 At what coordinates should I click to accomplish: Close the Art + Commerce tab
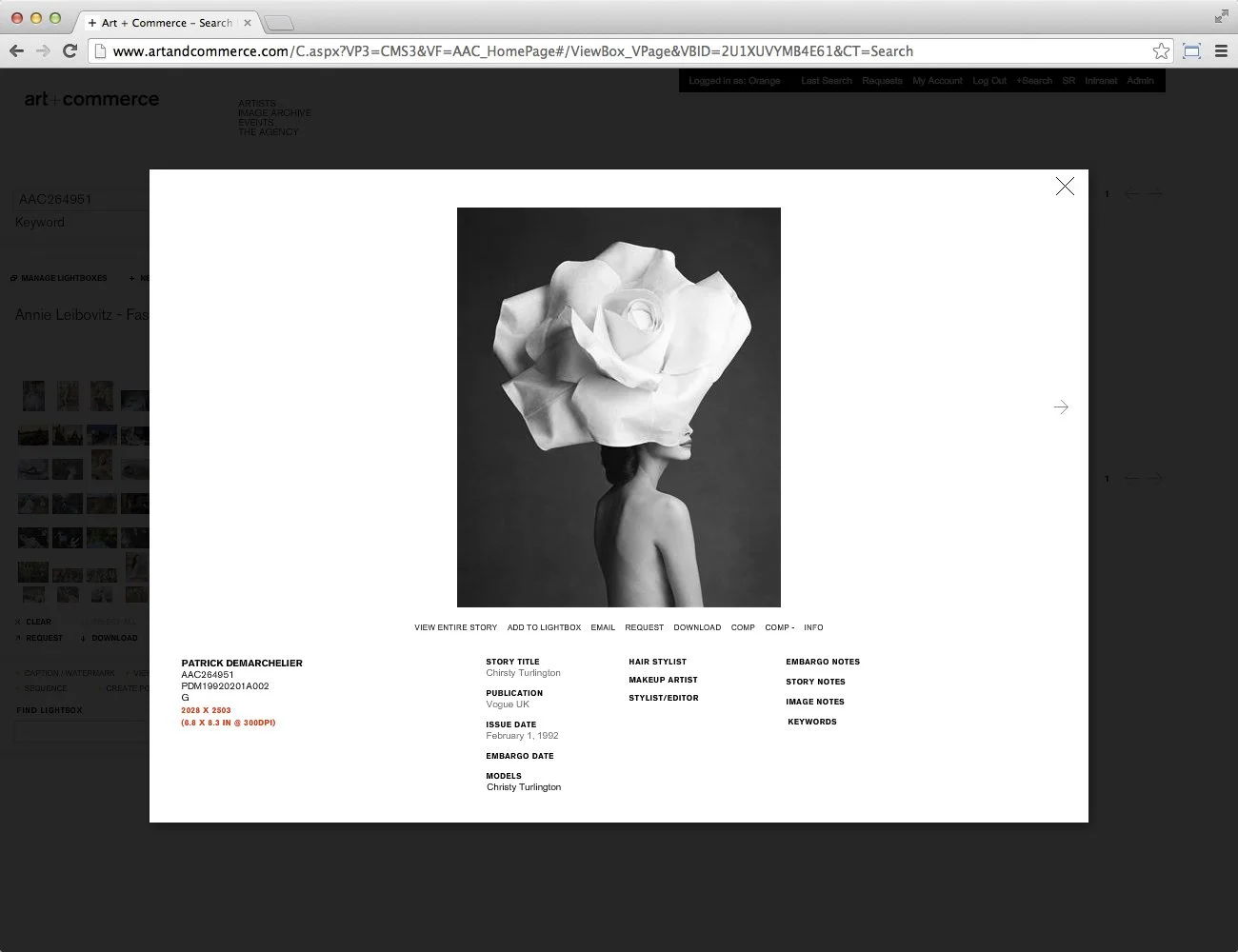point(248,23)
